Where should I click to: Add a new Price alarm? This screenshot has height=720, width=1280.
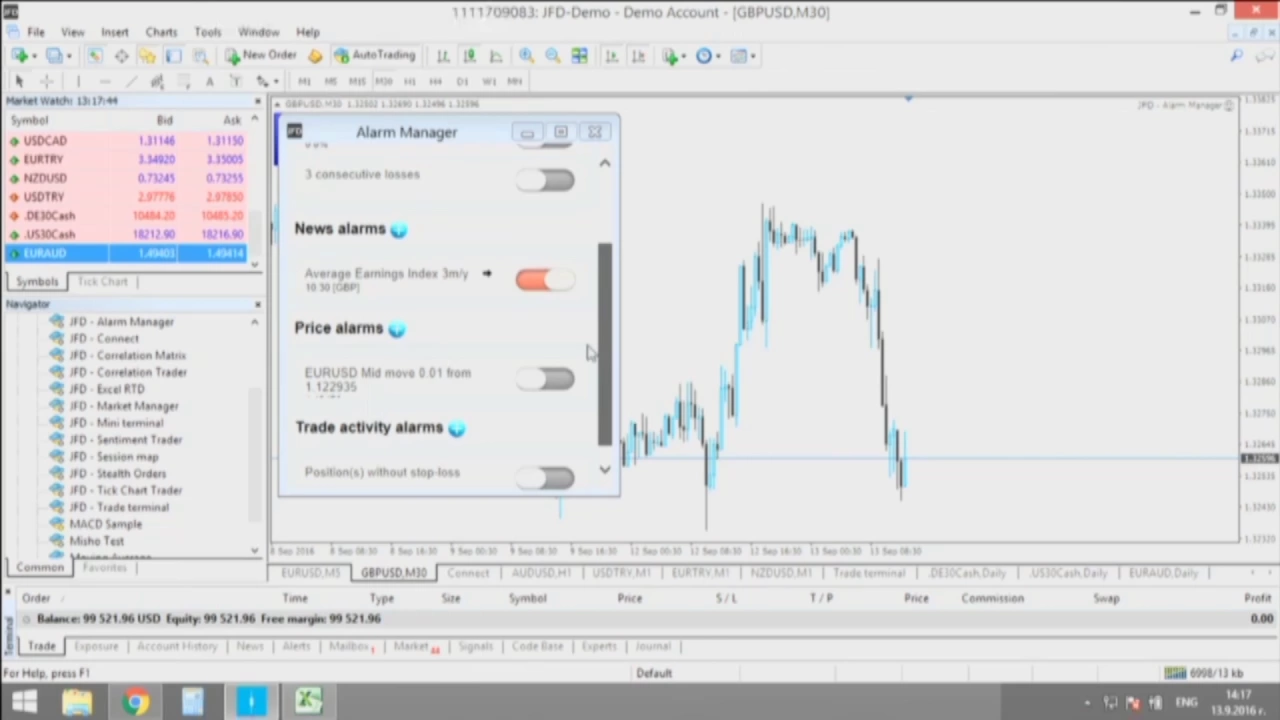pos(397,328)
